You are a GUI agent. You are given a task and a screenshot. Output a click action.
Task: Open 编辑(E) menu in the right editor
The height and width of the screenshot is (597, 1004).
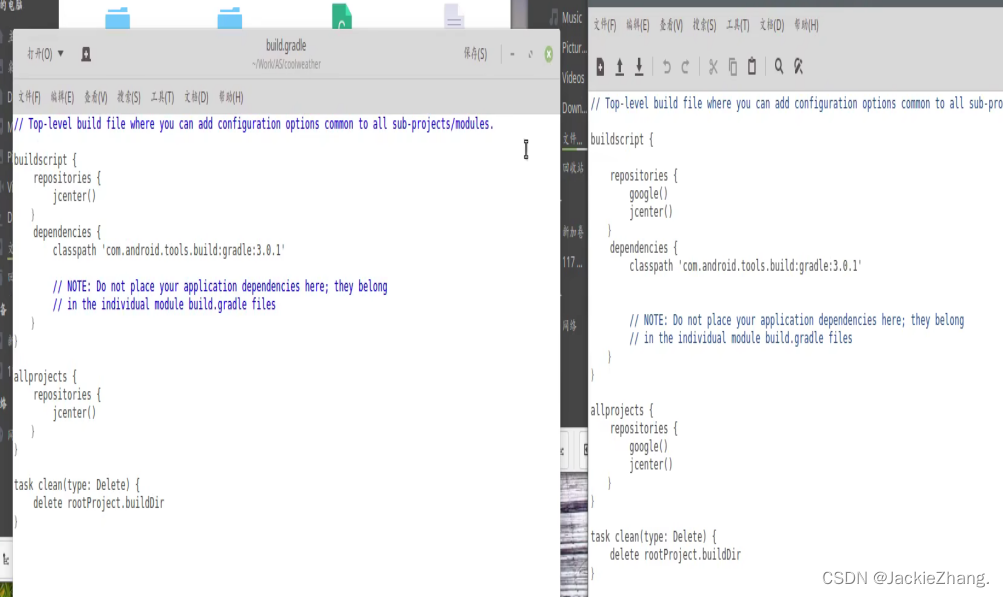point(638,25)
